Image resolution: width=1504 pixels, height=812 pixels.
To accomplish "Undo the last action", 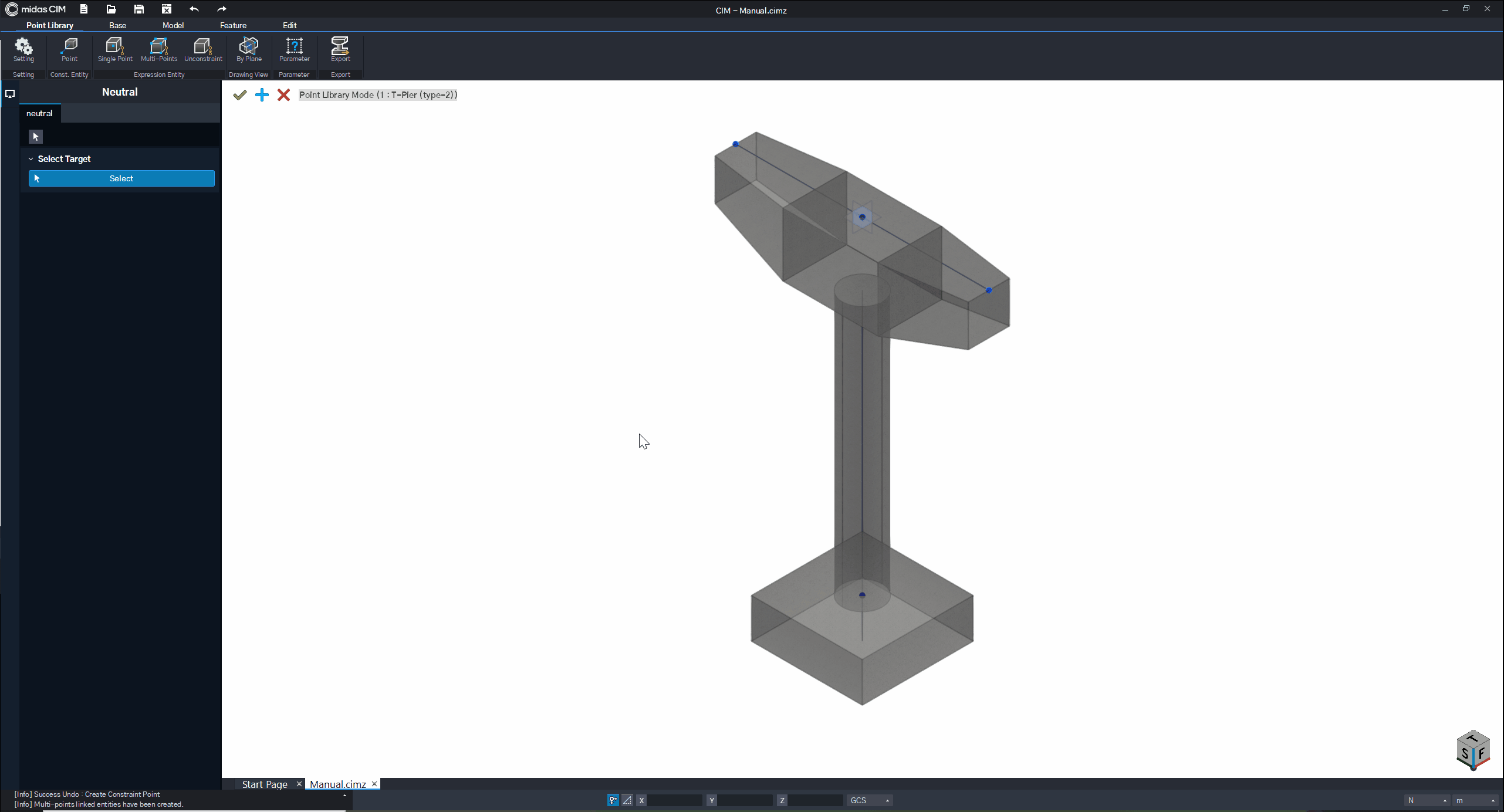I will tap(194, 9).
